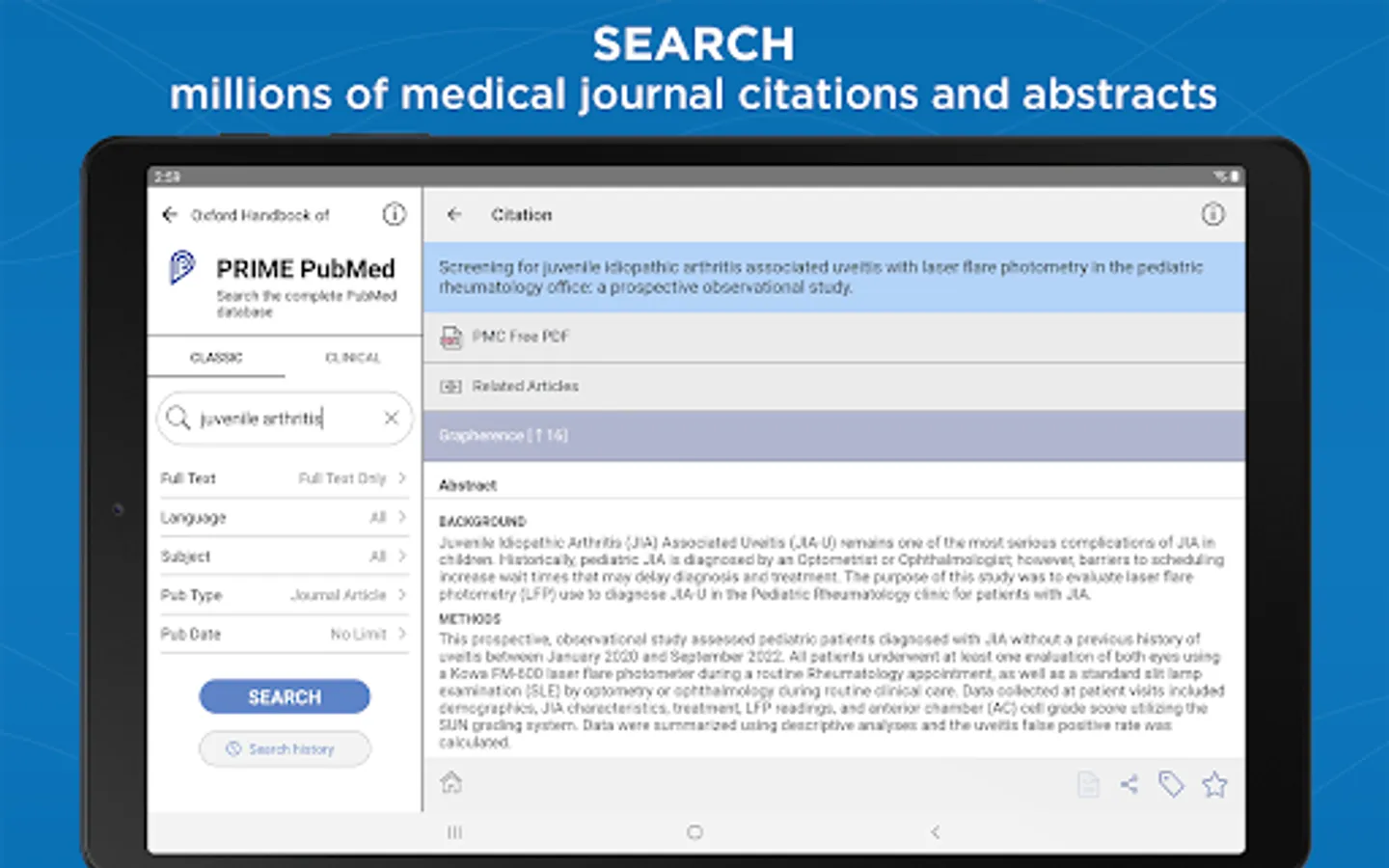
Task: Open the Grapherence row
Action: pos(833,436)
